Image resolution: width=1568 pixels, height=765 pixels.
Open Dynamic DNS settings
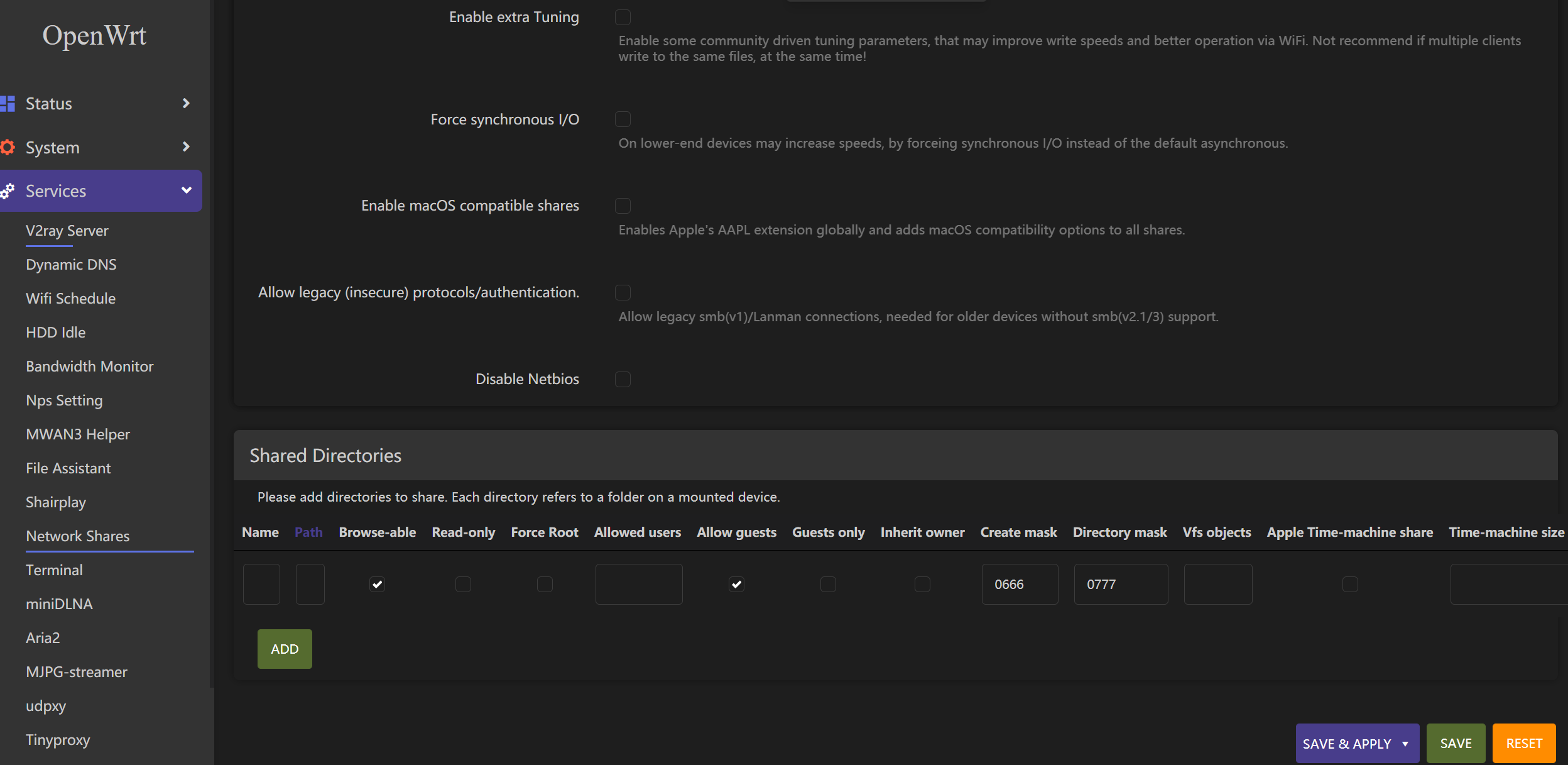coord(71,265)
